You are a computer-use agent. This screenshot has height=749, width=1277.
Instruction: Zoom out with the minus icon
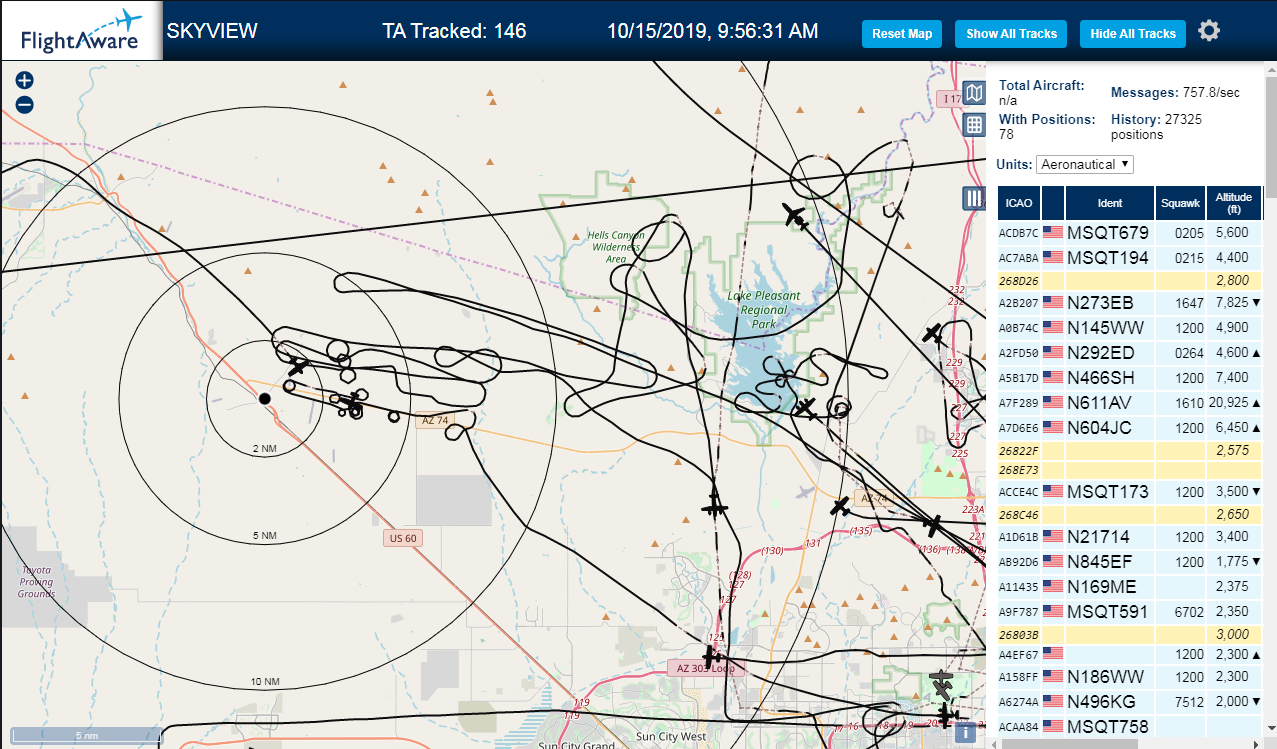click(25, 105)
